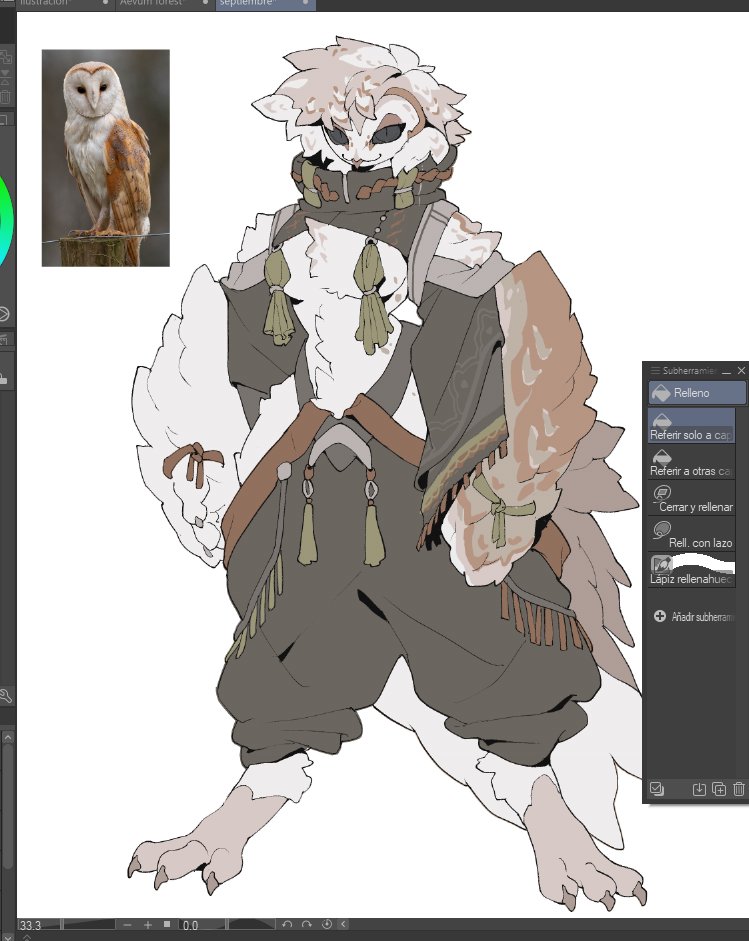Image resolution: width=749 pixels, height=941 pixels.
Task: Choose the Referir solo a capa subtool
Action: tap(691, 425)
